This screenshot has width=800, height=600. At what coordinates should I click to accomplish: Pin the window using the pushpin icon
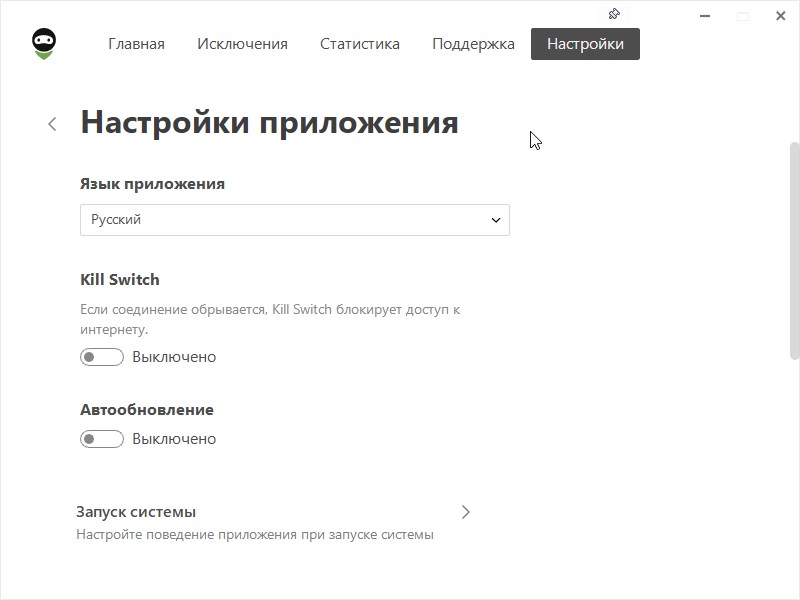coord(615,14)
